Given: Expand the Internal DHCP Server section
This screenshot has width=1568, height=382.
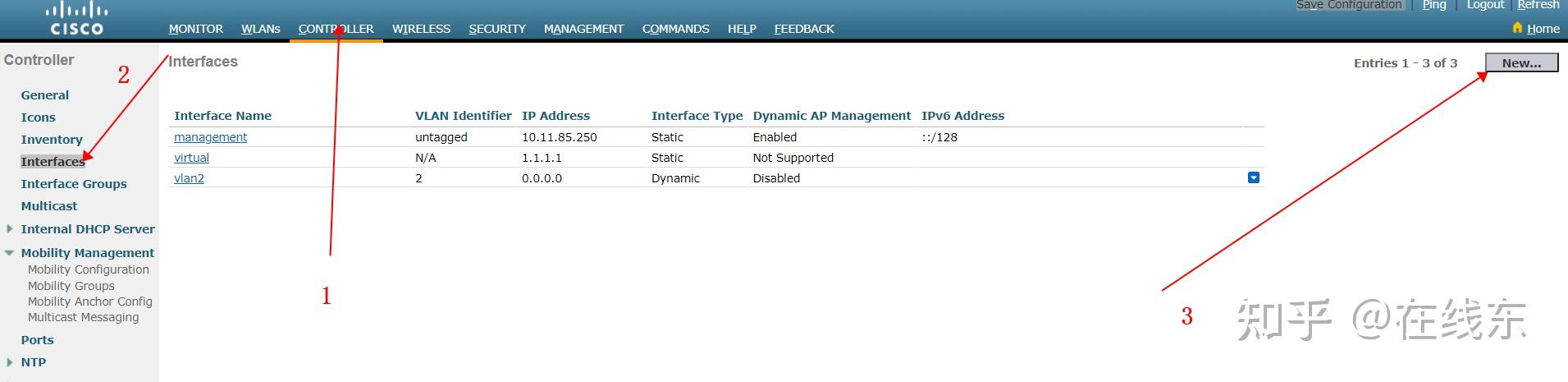Looking at the screenshot, I should tap(9, 229).
